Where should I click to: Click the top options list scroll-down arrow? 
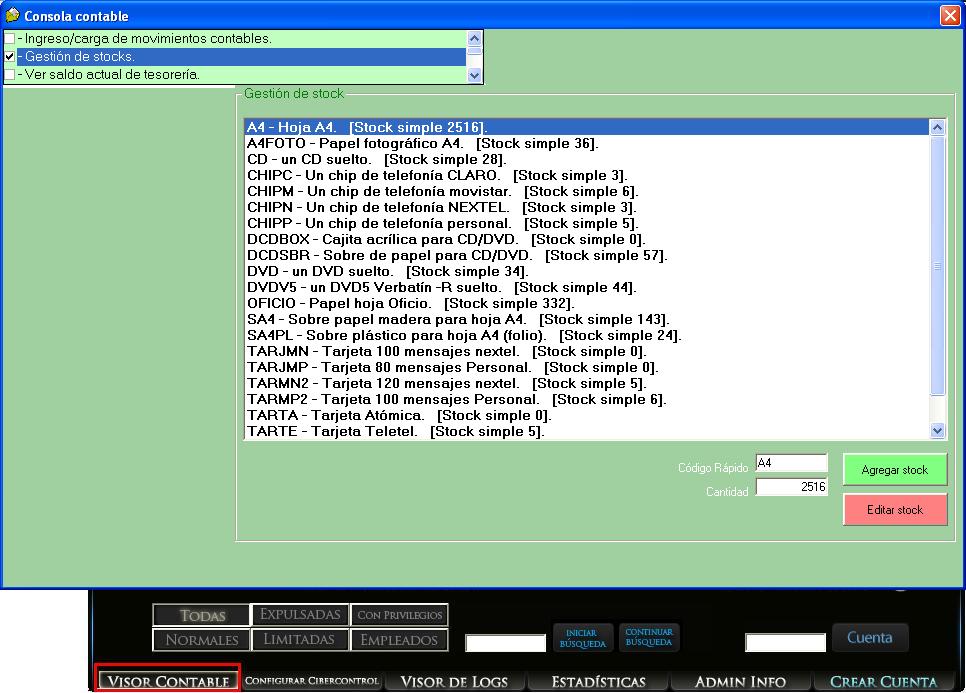pyautogui.click(x=474, y=76)
